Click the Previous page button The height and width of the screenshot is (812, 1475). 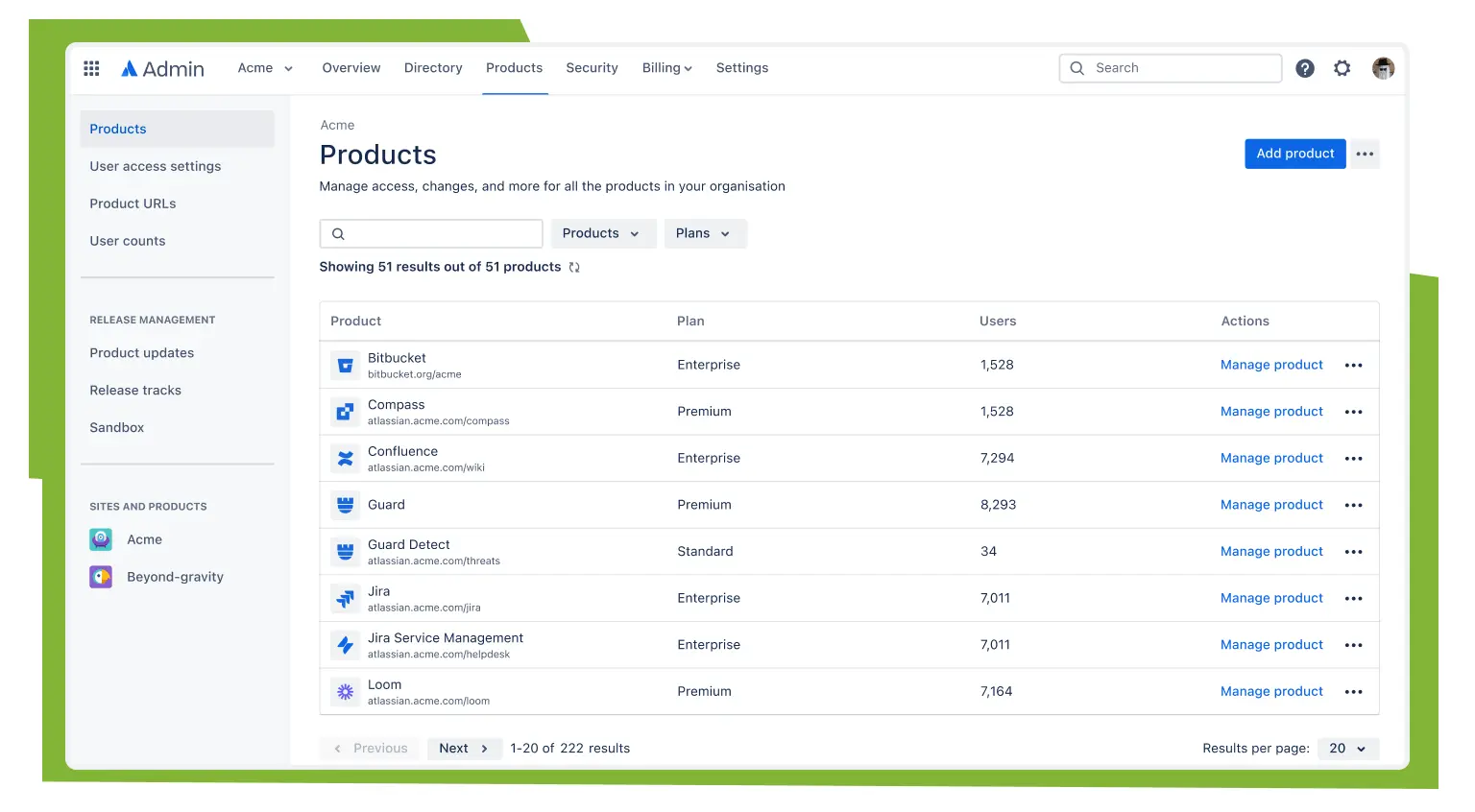click(x=370, y=749)
